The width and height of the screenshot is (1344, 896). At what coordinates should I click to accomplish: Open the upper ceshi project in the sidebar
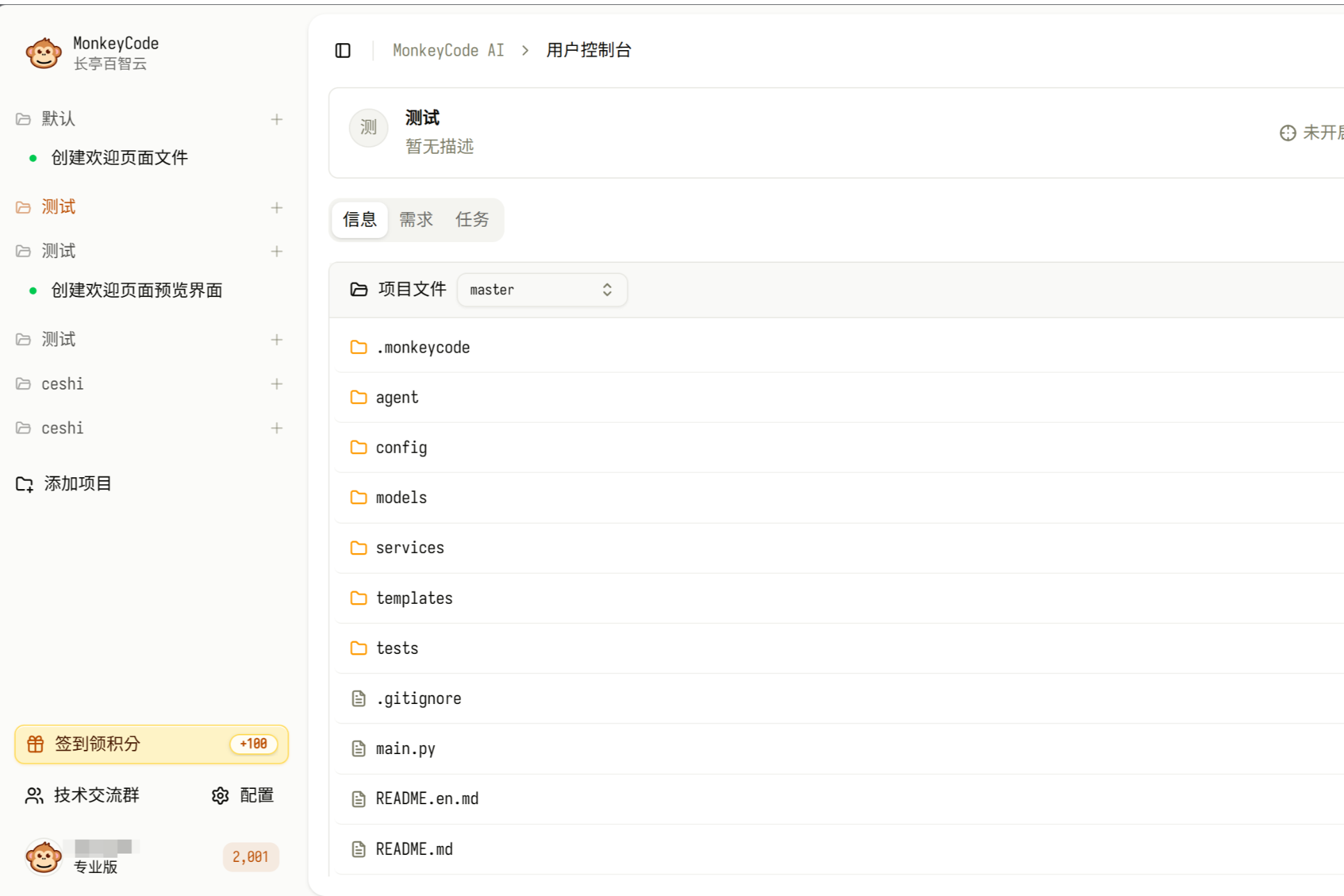click(x=63, y=384)
